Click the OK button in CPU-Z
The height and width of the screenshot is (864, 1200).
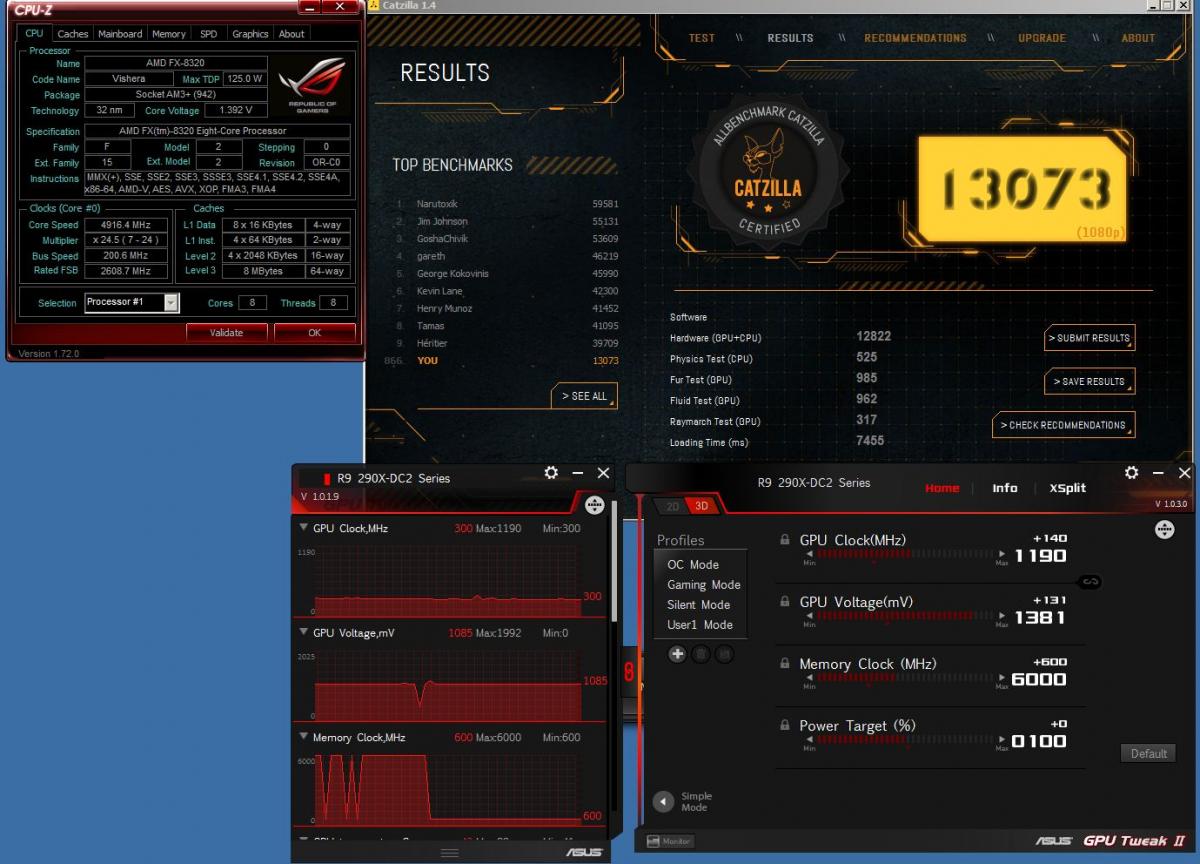(314, 332)
